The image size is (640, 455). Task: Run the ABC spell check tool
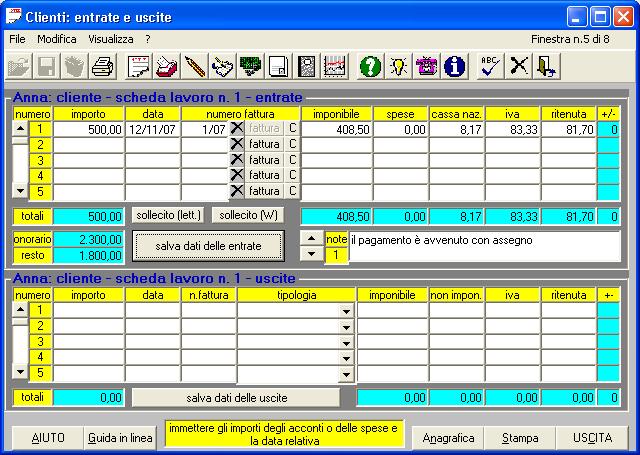click(490, 67)
